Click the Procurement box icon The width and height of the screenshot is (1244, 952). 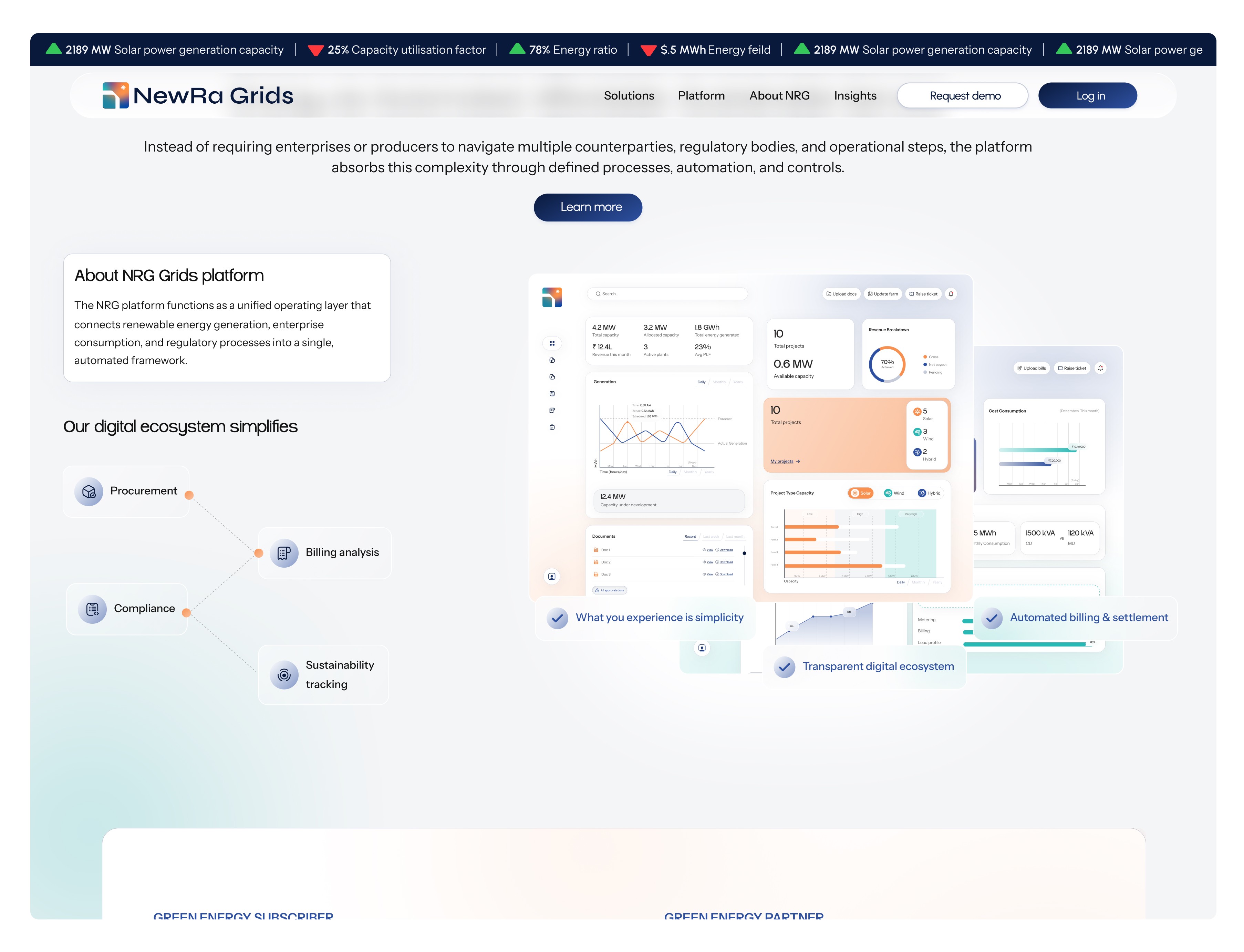pos(89,491)
